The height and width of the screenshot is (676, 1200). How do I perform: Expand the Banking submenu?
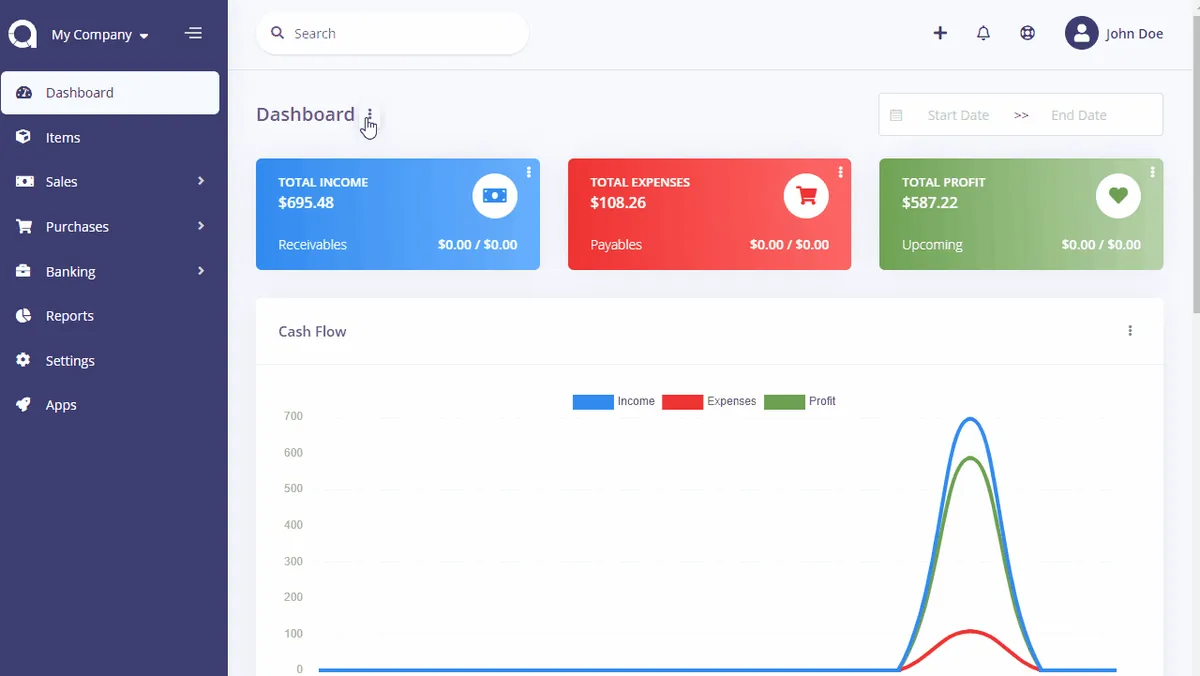point(110,271)
